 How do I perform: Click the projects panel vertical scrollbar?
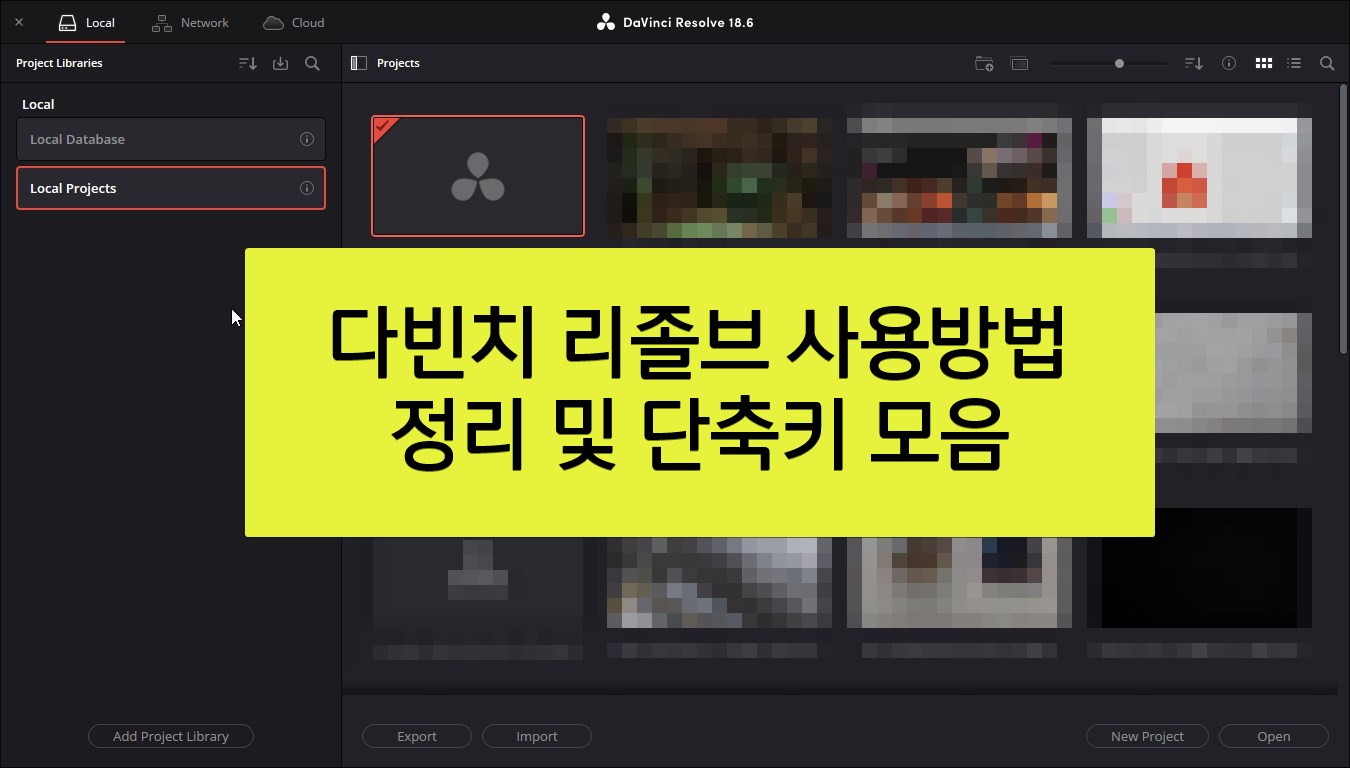pos(1343,220)
